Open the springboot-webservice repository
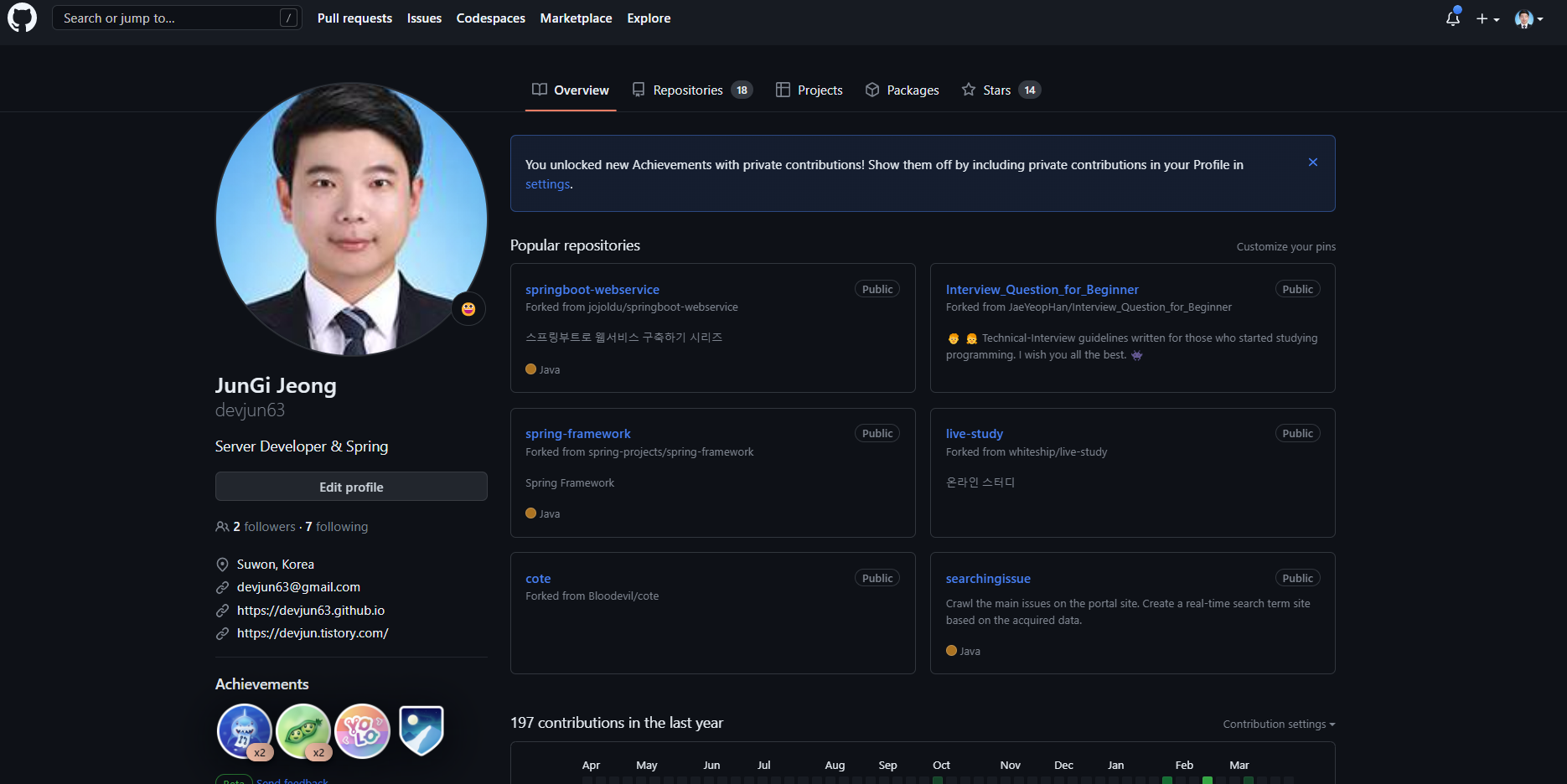Image resolution: width=1567 pixels, height=784 pixels. (592, 289)
